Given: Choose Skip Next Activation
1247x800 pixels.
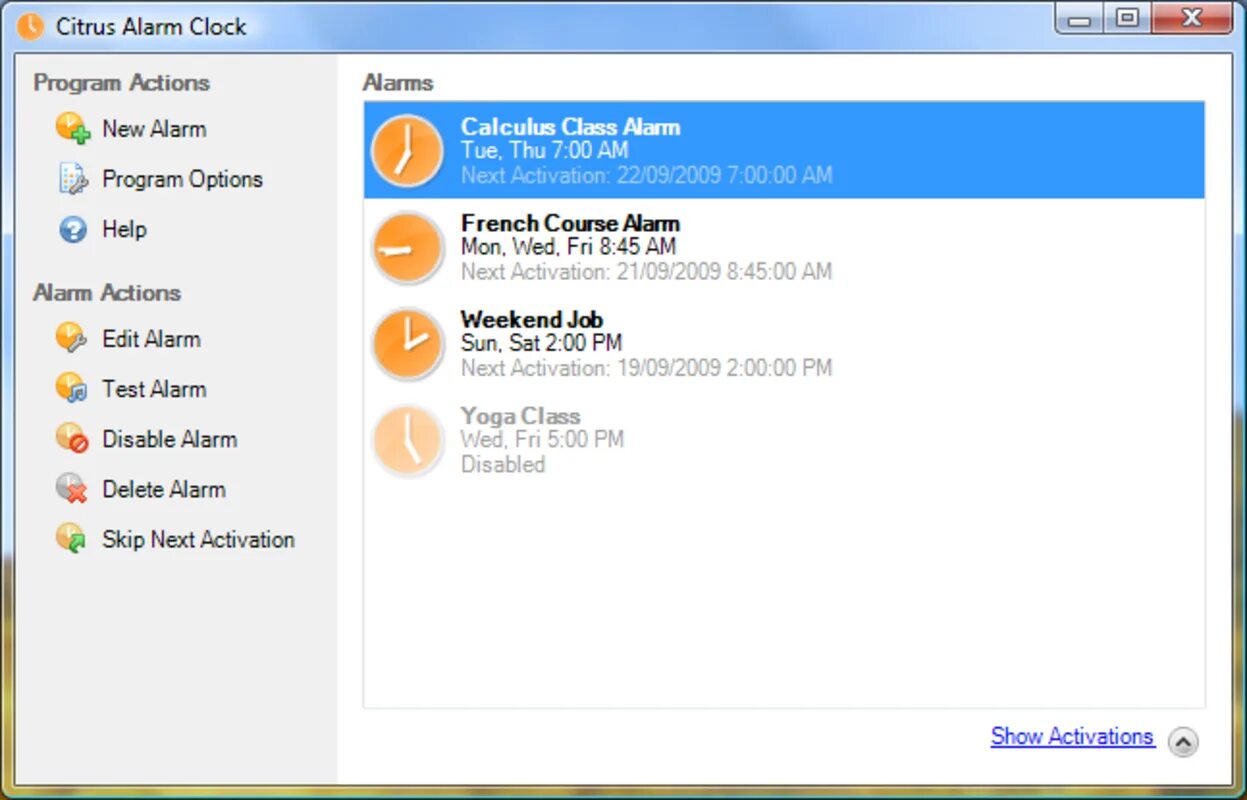Looking at the screenshot, I should click(x=198, y=539).
